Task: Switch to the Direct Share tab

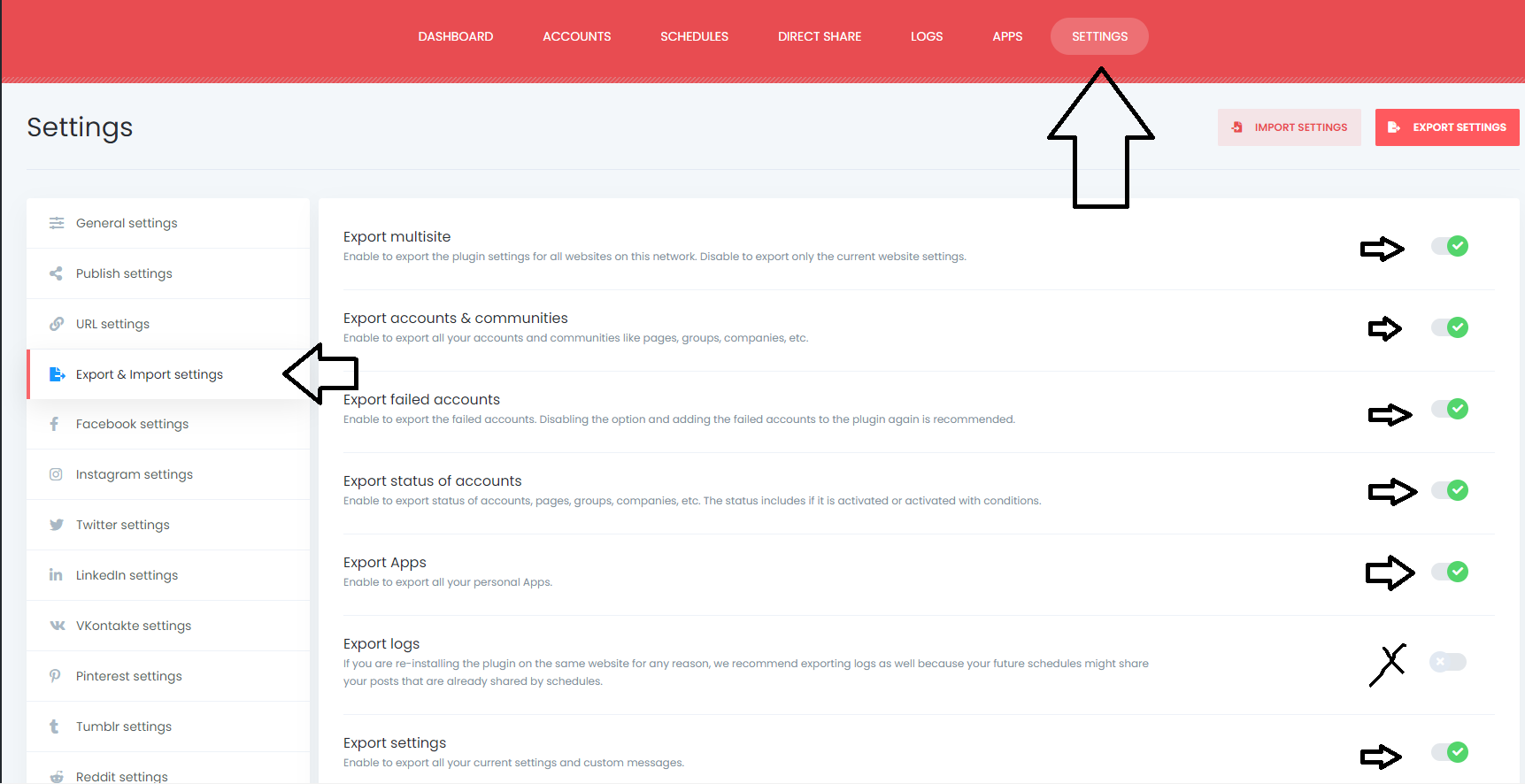Action: coord(820,36)
